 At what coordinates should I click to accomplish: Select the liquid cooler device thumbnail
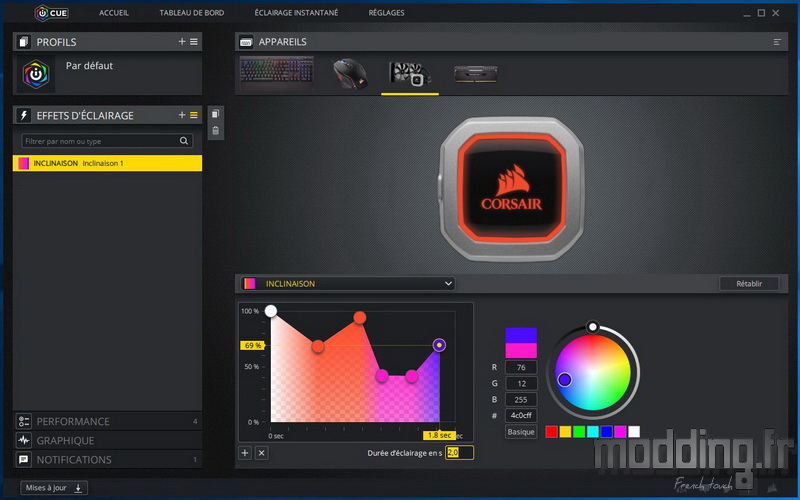point(410,74)
